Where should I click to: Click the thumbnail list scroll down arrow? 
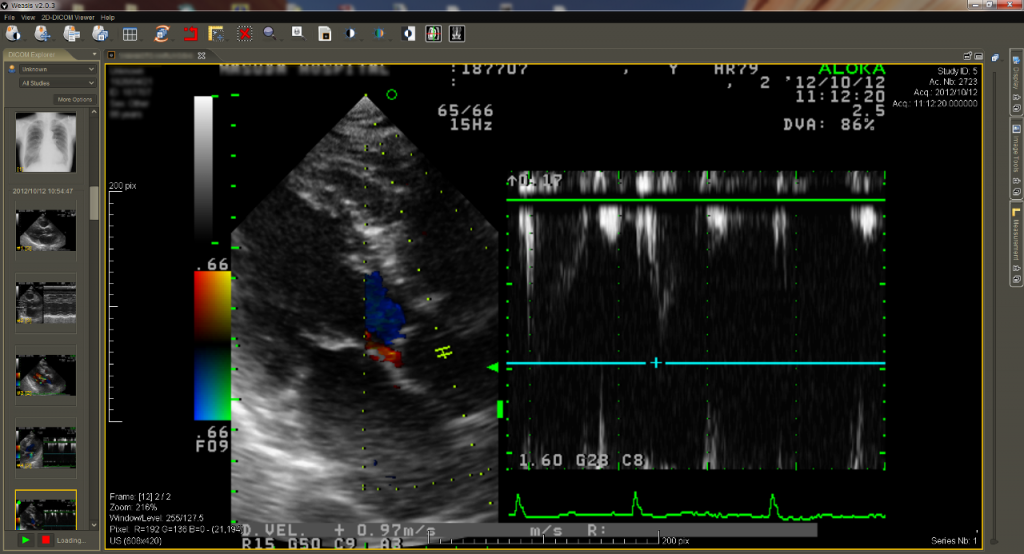(x=94, y=525)
